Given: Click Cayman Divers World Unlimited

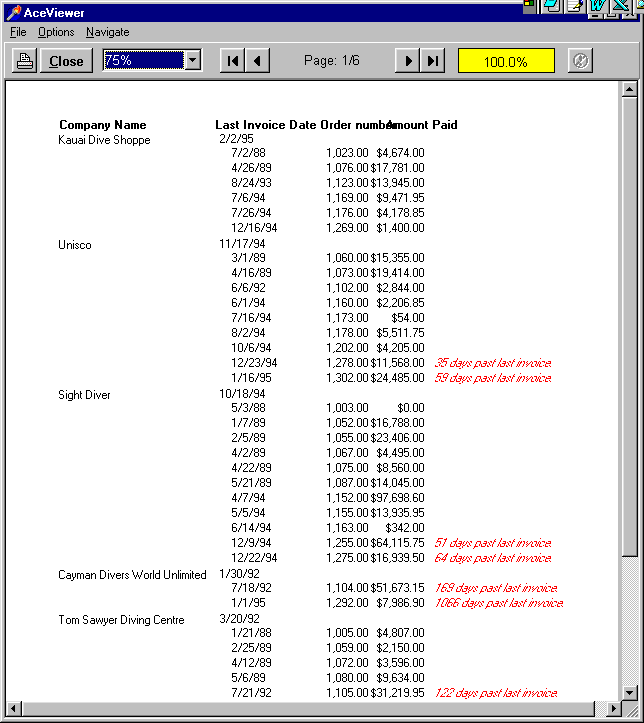Looking at the screenshot, I should pos(132,575).
